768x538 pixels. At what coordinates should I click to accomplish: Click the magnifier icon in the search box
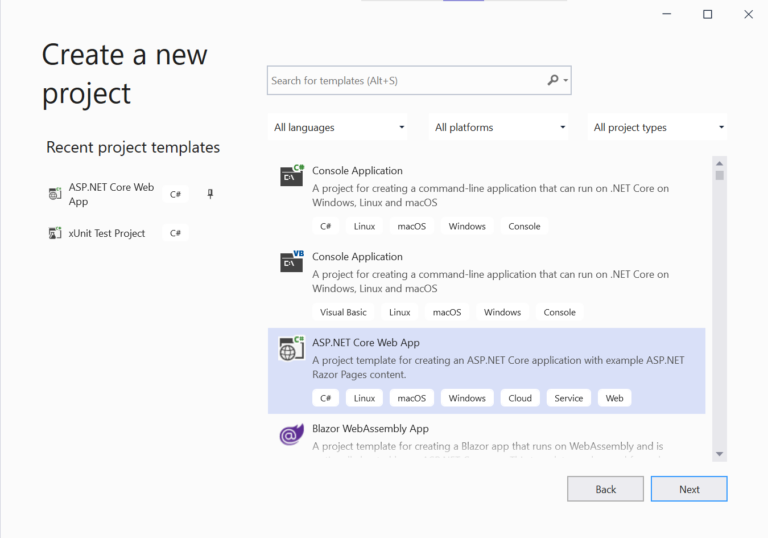click(x=553, y=80)
